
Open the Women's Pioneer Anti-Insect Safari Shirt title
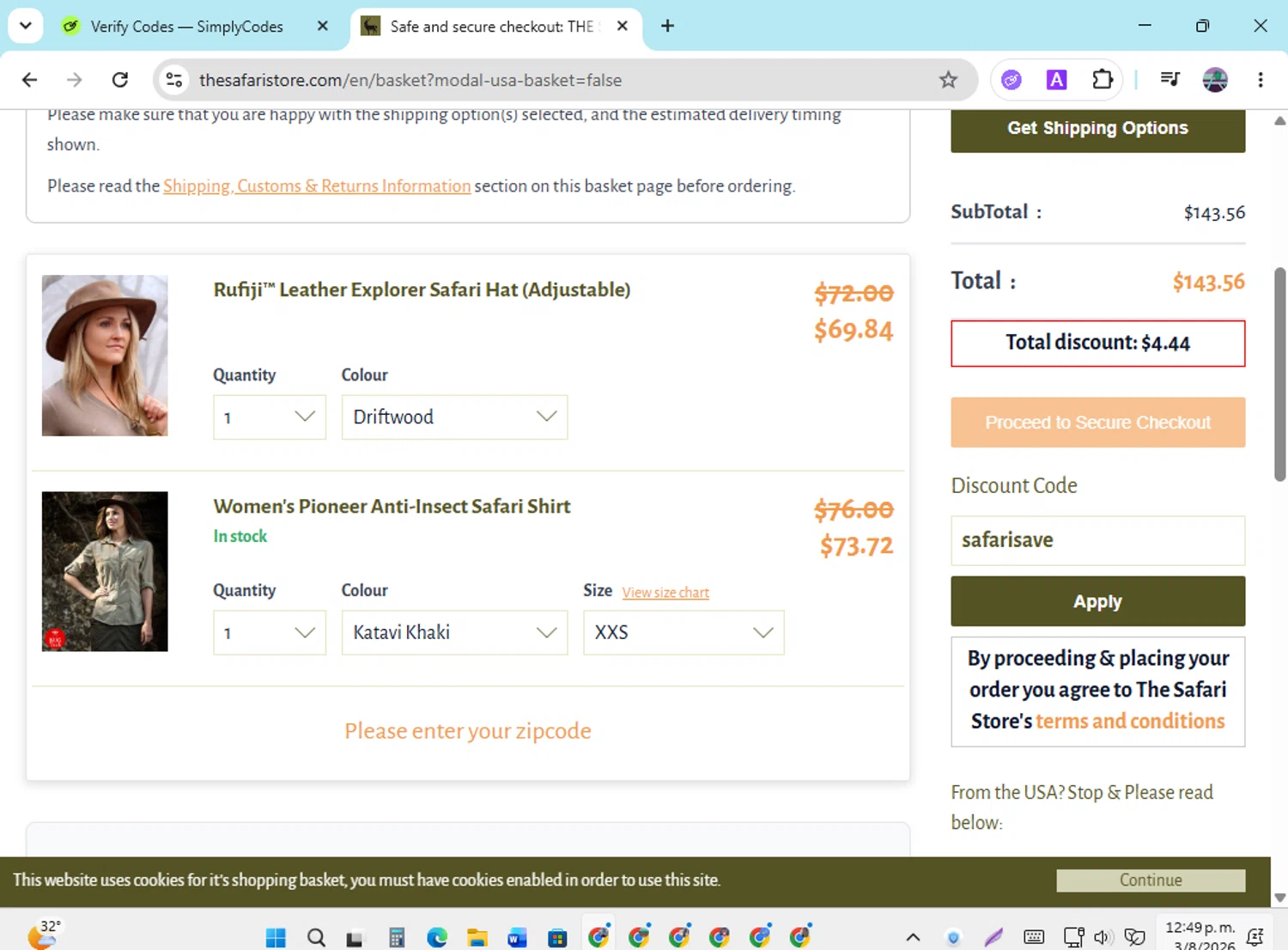point(392,507)
